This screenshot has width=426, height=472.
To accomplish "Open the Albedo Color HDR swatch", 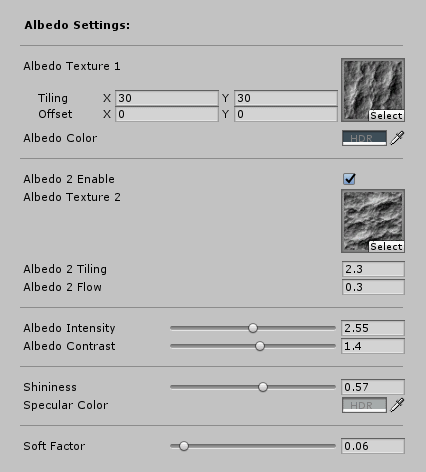I will (364, 138).
